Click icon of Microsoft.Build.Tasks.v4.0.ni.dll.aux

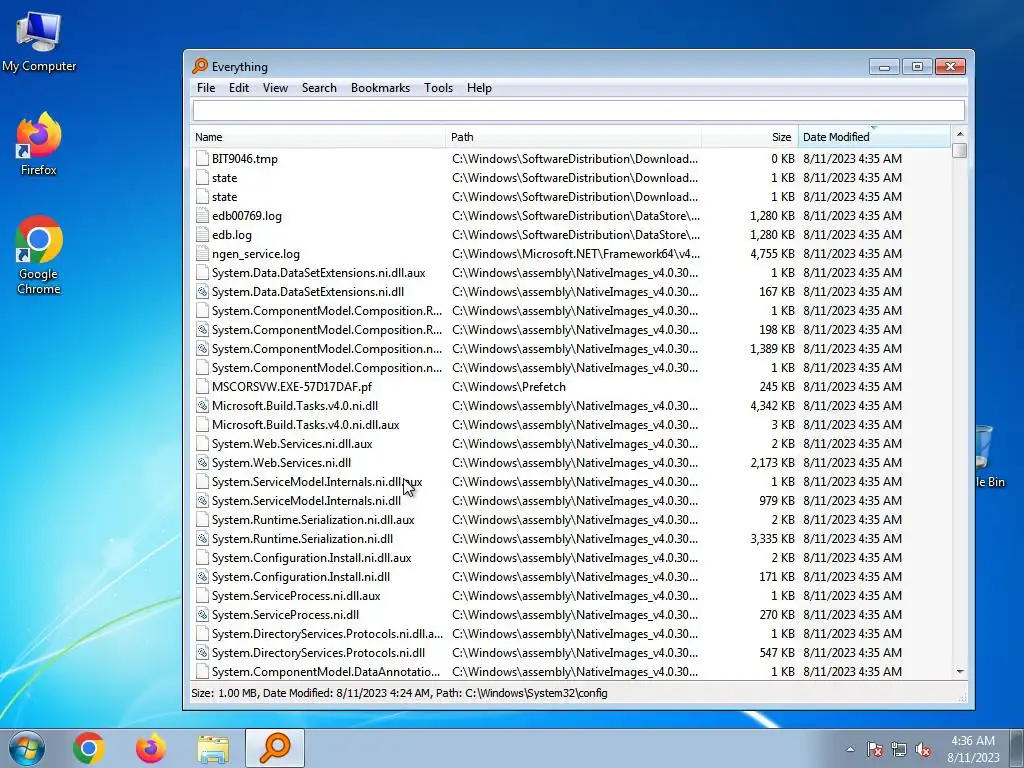click(202, 424)
